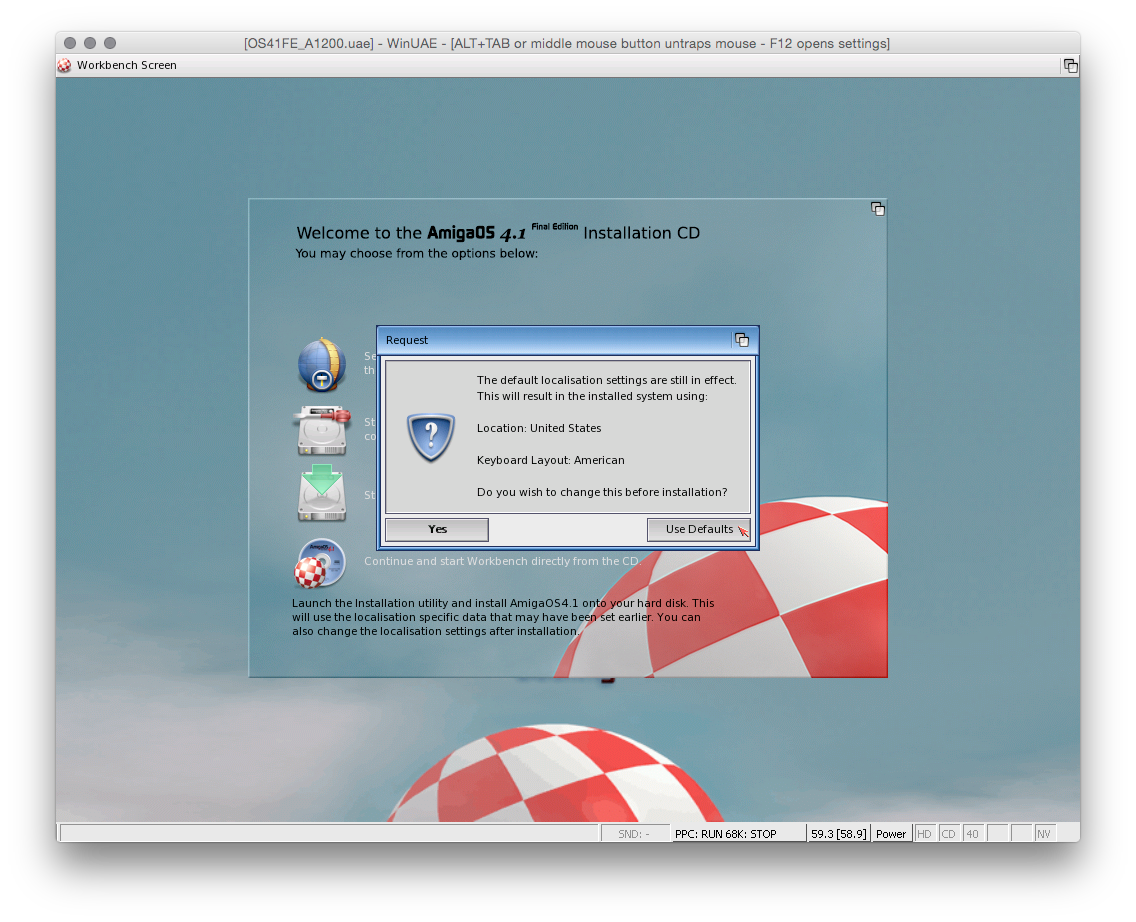Click the 59.3 [58.9] FPS indicator

point(838,834)
